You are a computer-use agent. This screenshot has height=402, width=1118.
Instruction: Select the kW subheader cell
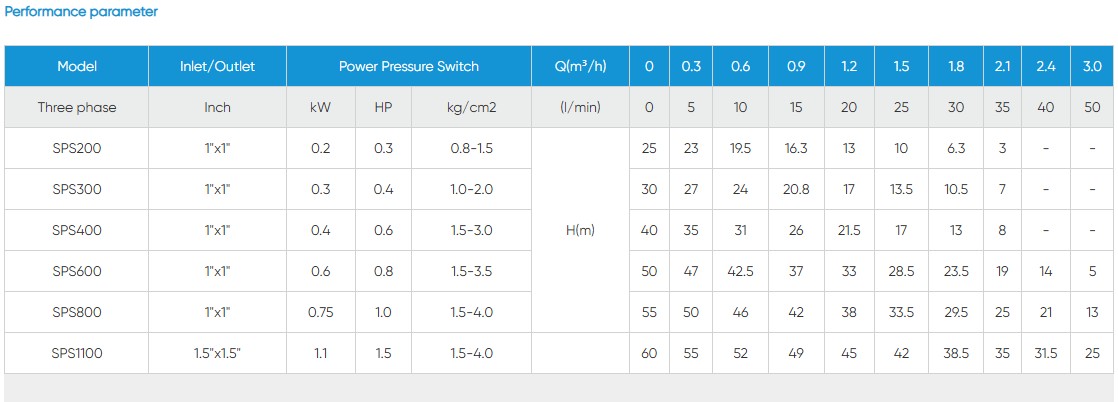pyautogui.click(x=321, y=107)
